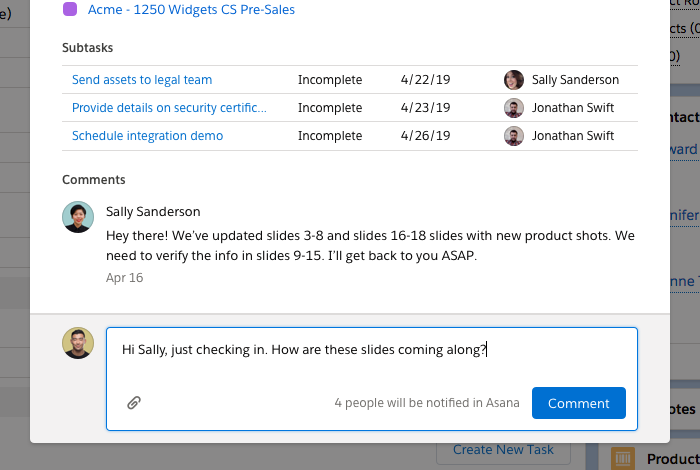The width and height of the screenshot is (700, 470).
Task: Open the "Schedule integration demo" subtask
Action: (x=147, y=136)
